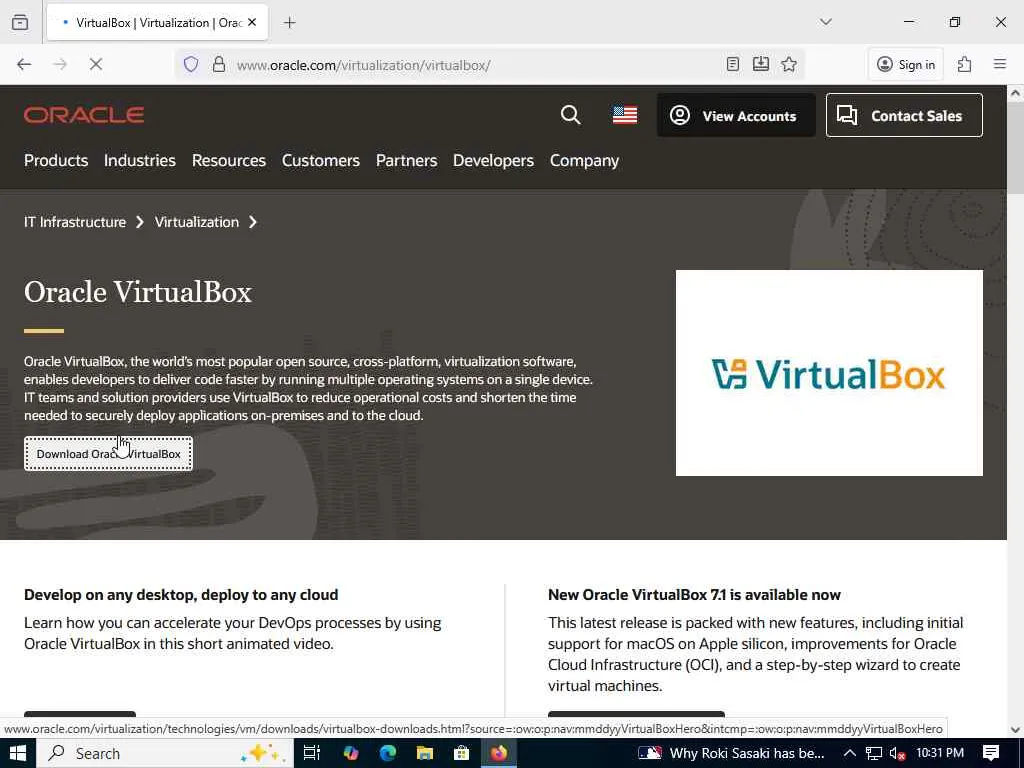
Task: Launch Copilot from the taskbar
Action: [x=351, y=753]
